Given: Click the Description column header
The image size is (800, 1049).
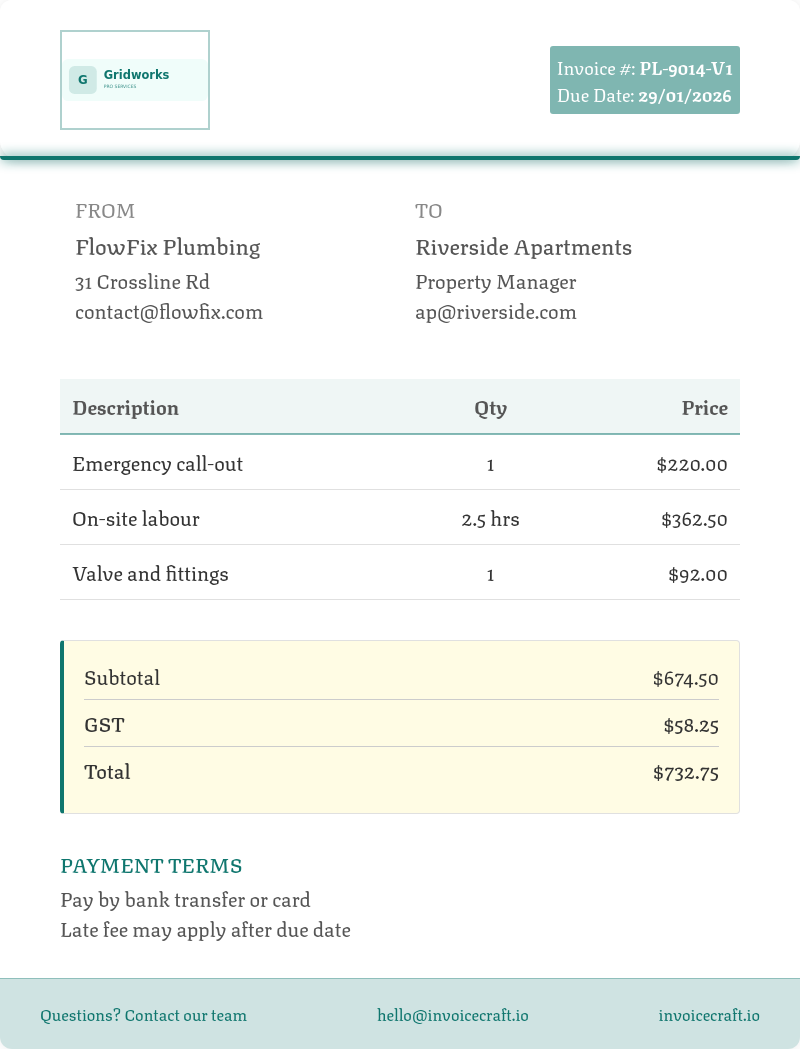Looking at the screenshot, I should point(126,408).
